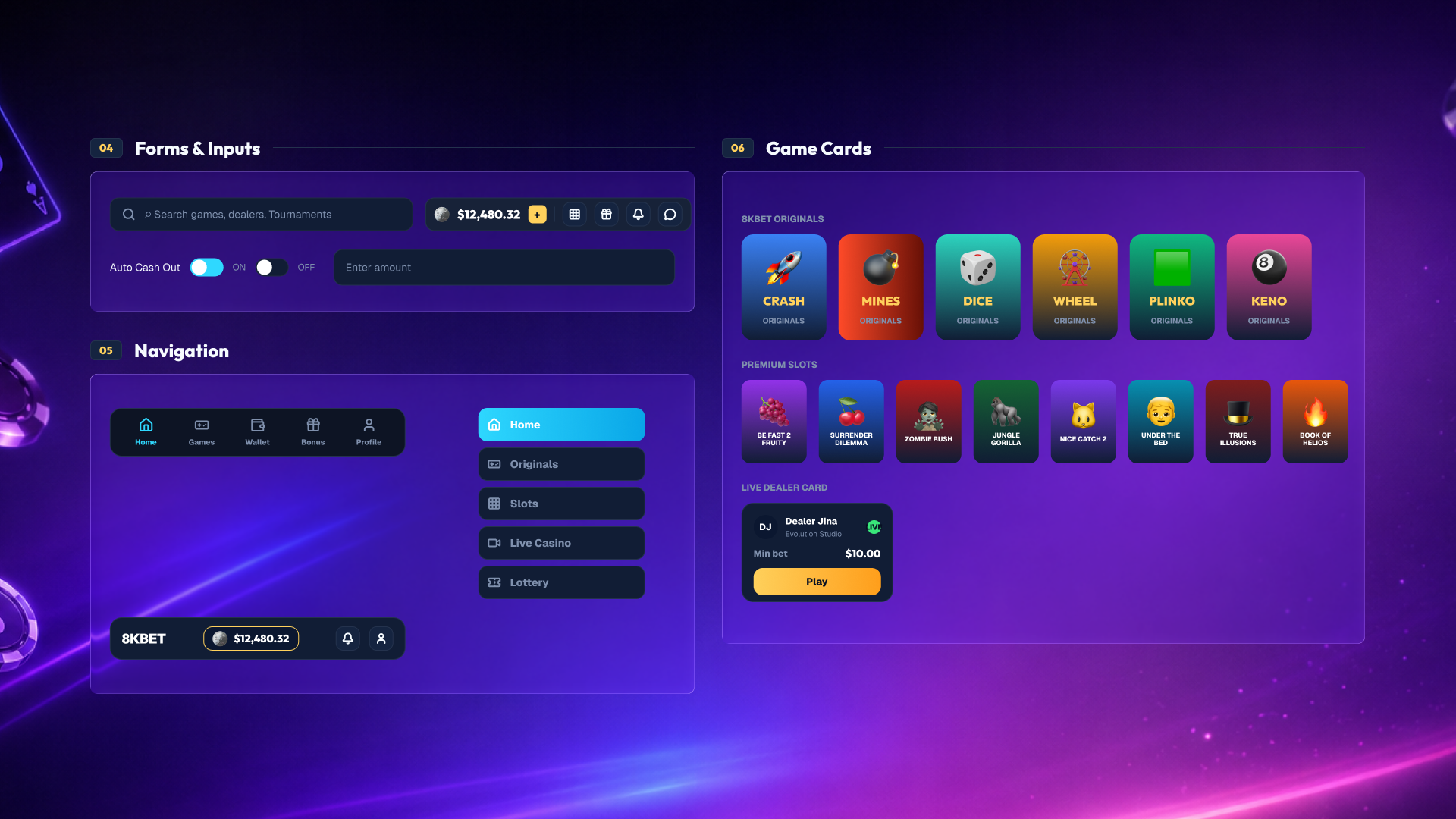Open Lottery in the sidebar menu
Viewport: 1456px width, 819px height.
(562, 582)
